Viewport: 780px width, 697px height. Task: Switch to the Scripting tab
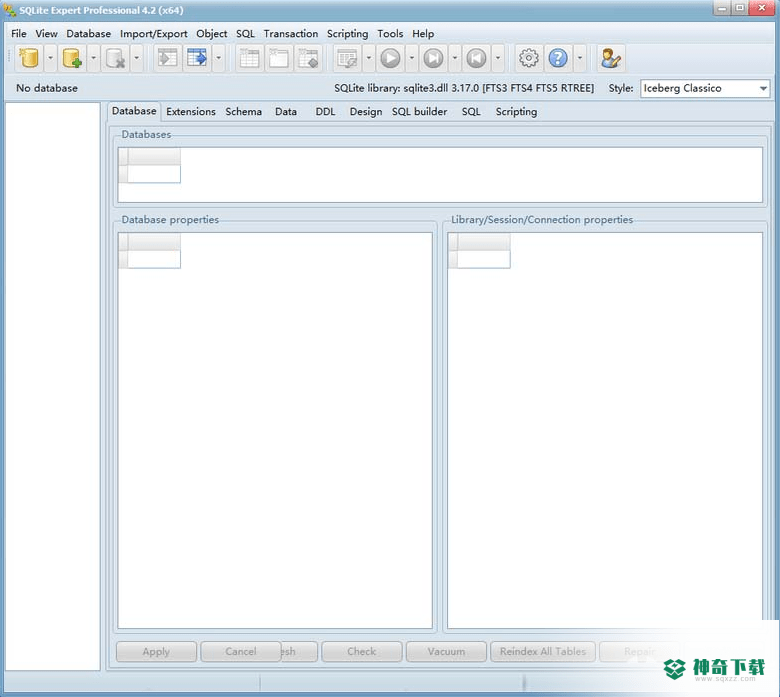tap(516, 112)
